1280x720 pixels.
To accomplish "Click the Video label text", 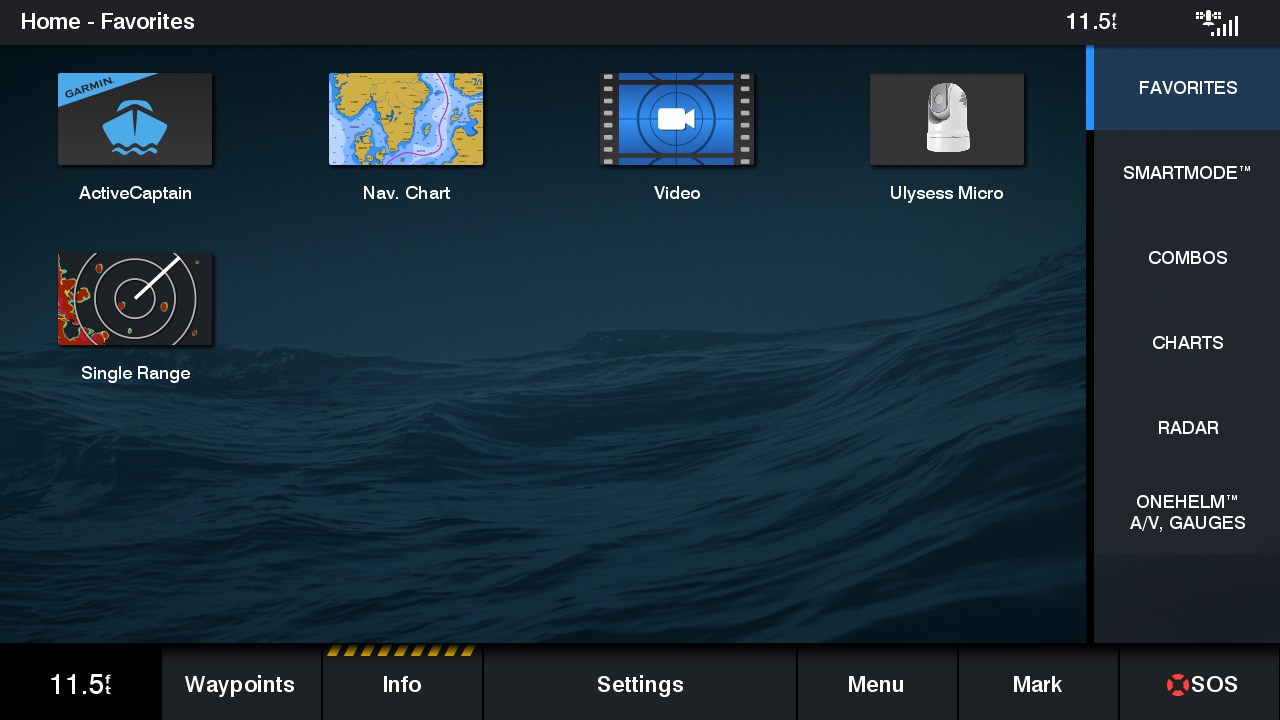I will click(x=677, y=193).
